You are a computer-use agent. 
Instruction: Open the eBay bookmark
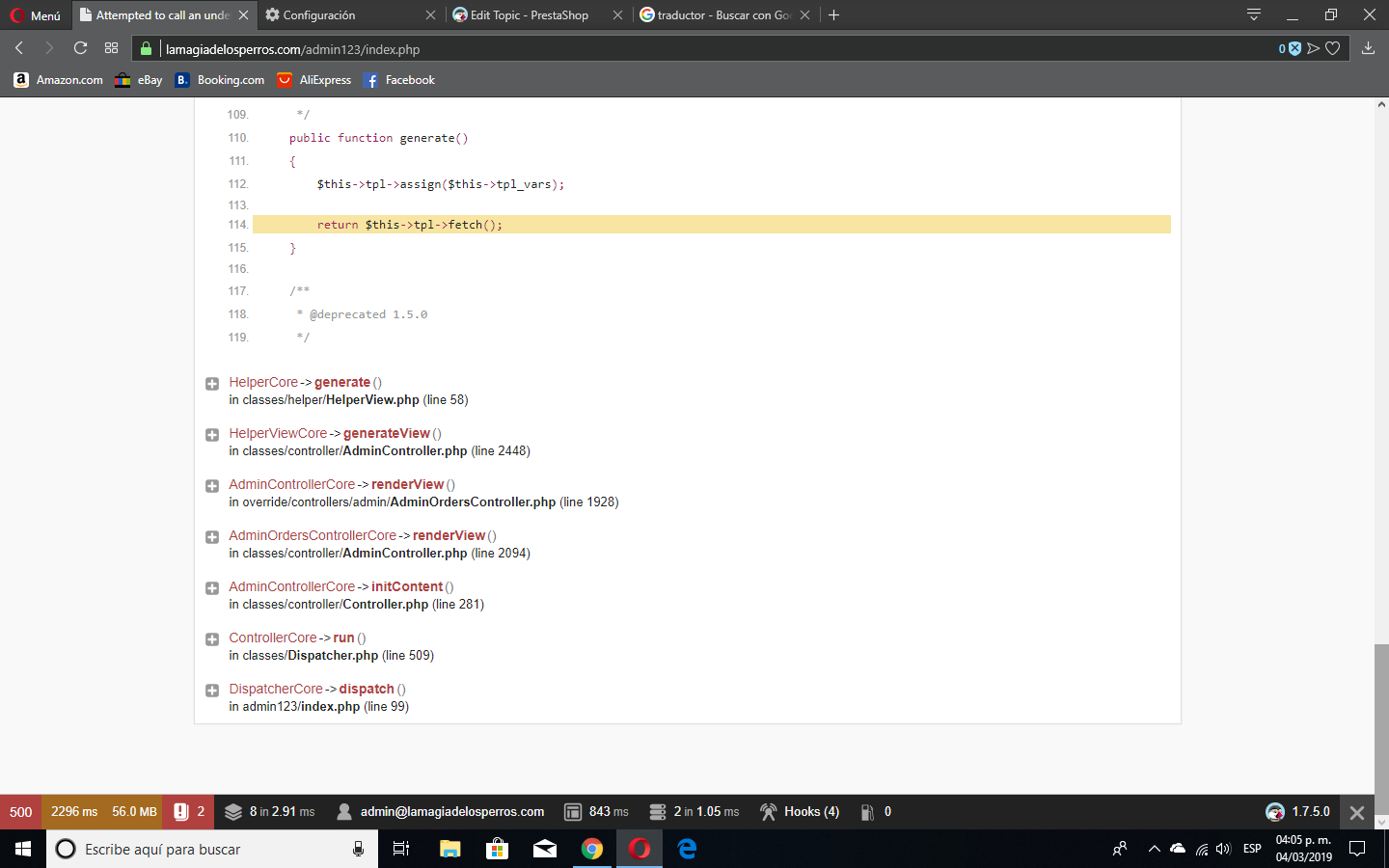[x=138, y=80]
